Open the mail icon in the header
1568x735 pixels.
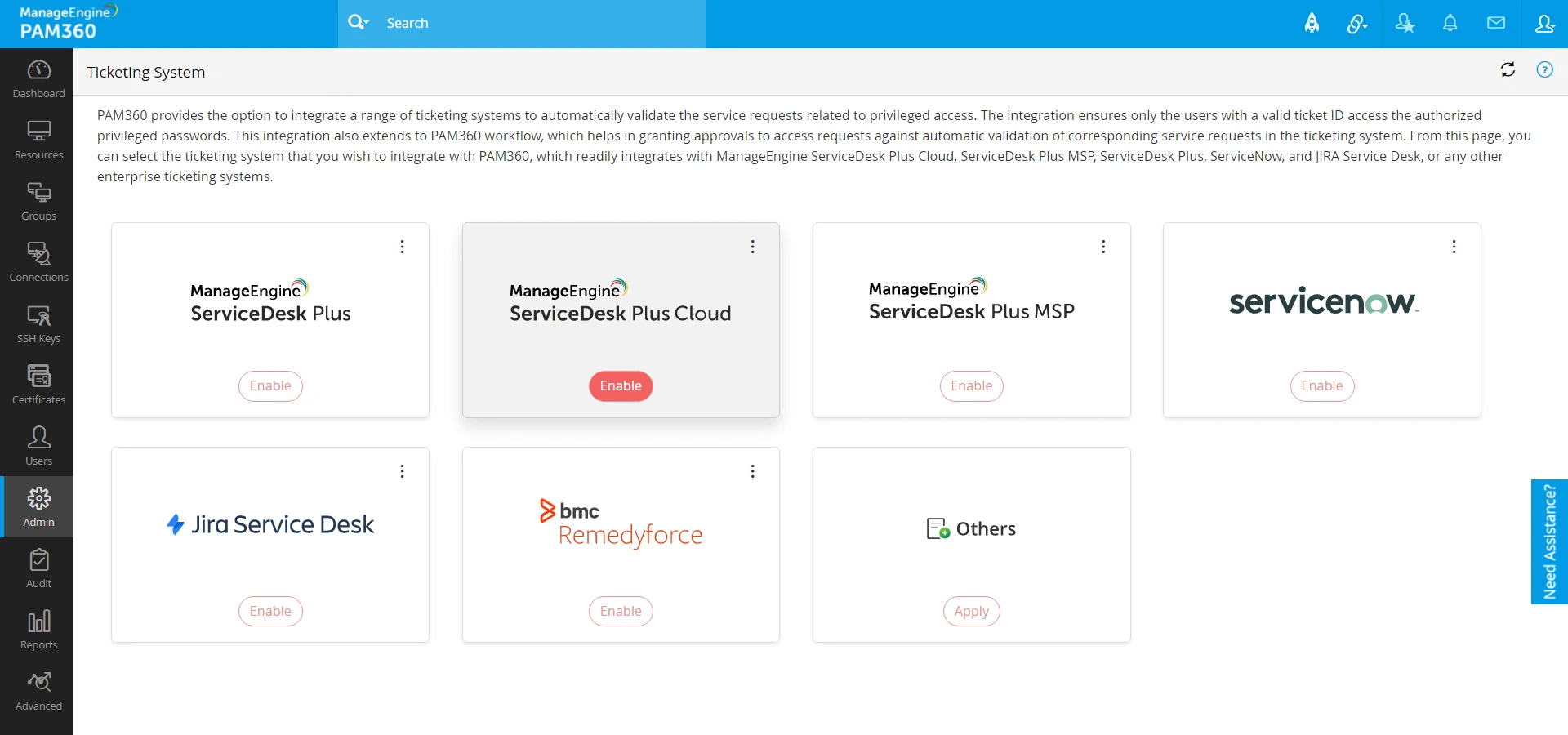[1497, 23]
